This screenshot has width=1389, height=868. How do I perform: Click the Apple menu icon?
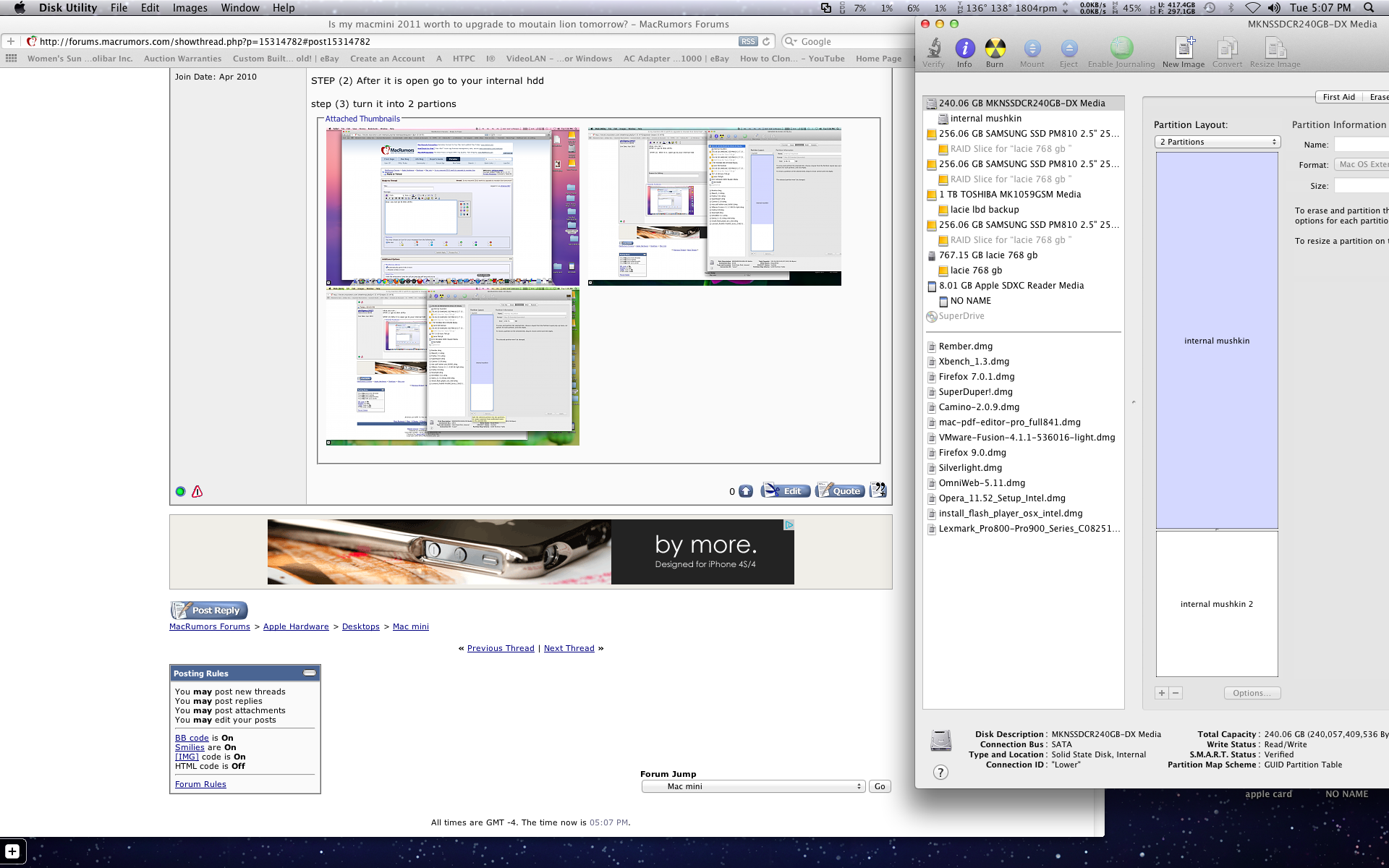(20, 8)
